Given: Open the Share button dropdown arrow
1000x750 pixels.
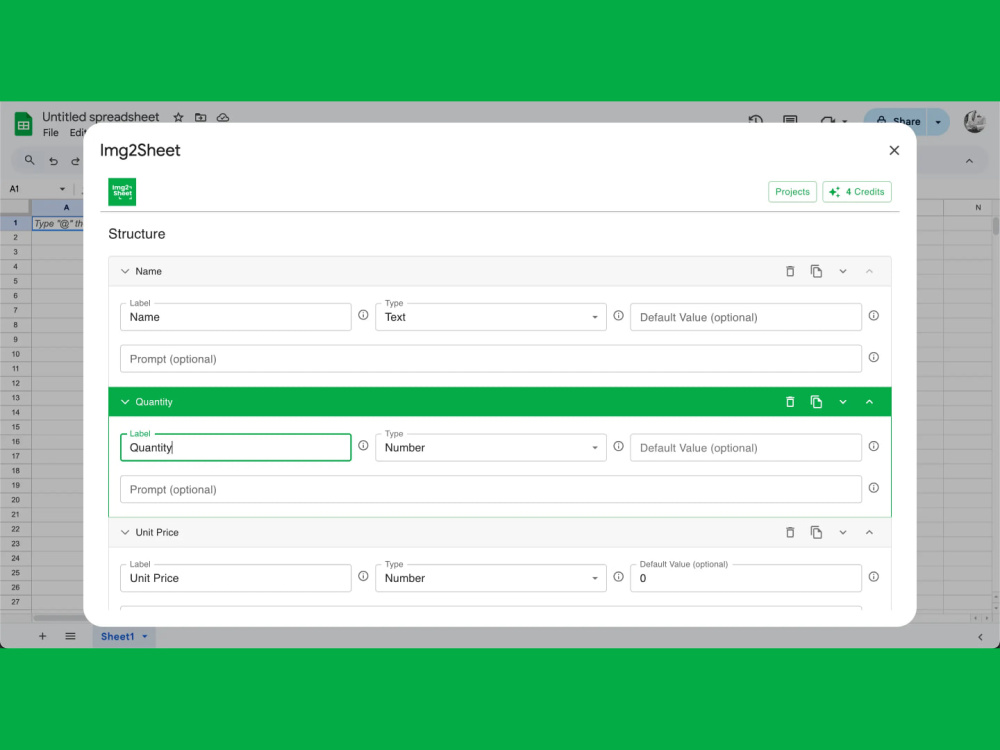Looking at the screenshot, I should (938, 122).
